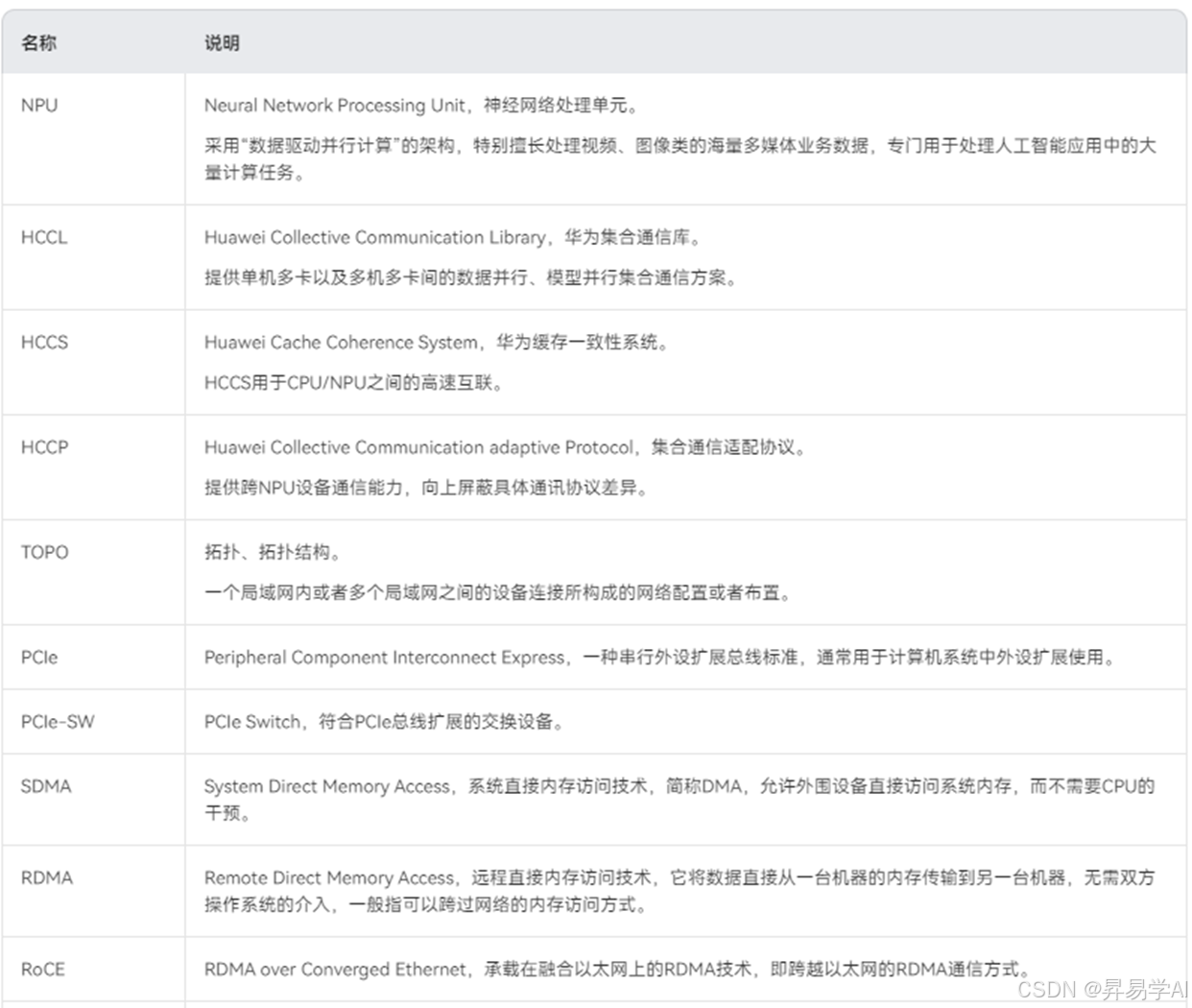Select the RoCE term cell
The width and height of the screenshot is (1192, 1008).
click(41, 970)
